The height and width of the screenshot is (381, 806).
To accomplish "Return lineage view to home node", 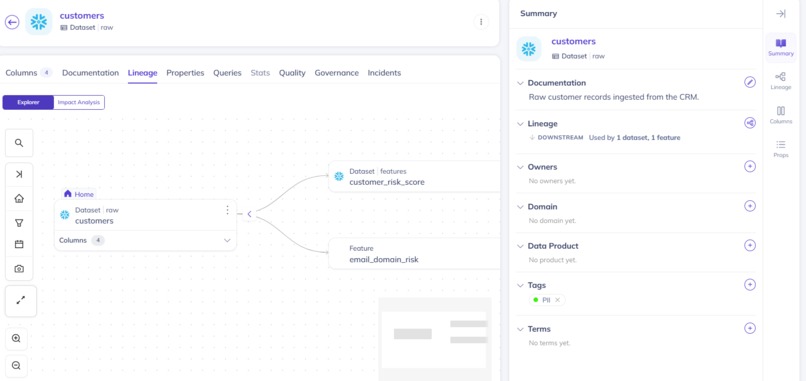I will (x=19, y=198).
